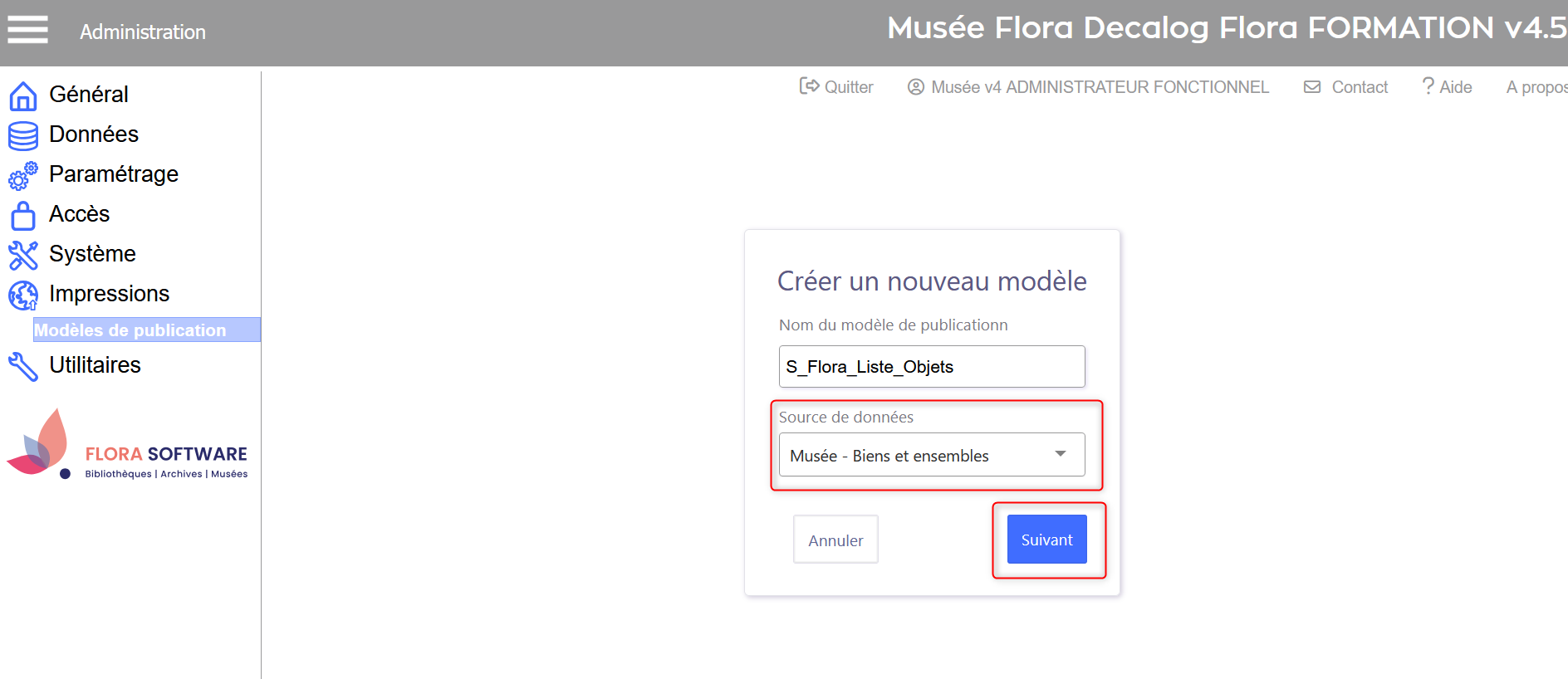Open the Paramétrage menu label

(x=114, y=174)
